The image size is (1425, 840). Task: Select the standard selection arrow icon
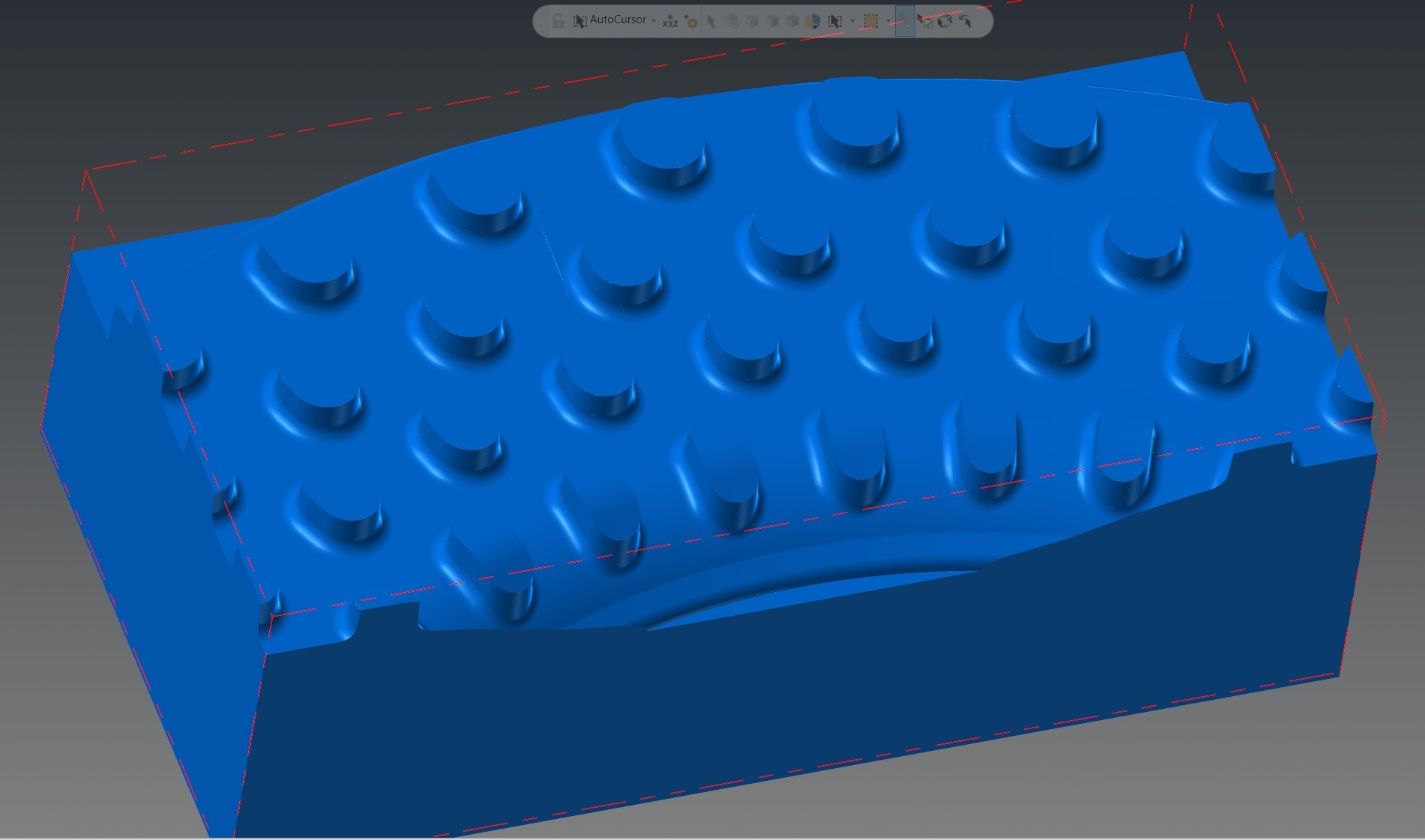point(711,22)
